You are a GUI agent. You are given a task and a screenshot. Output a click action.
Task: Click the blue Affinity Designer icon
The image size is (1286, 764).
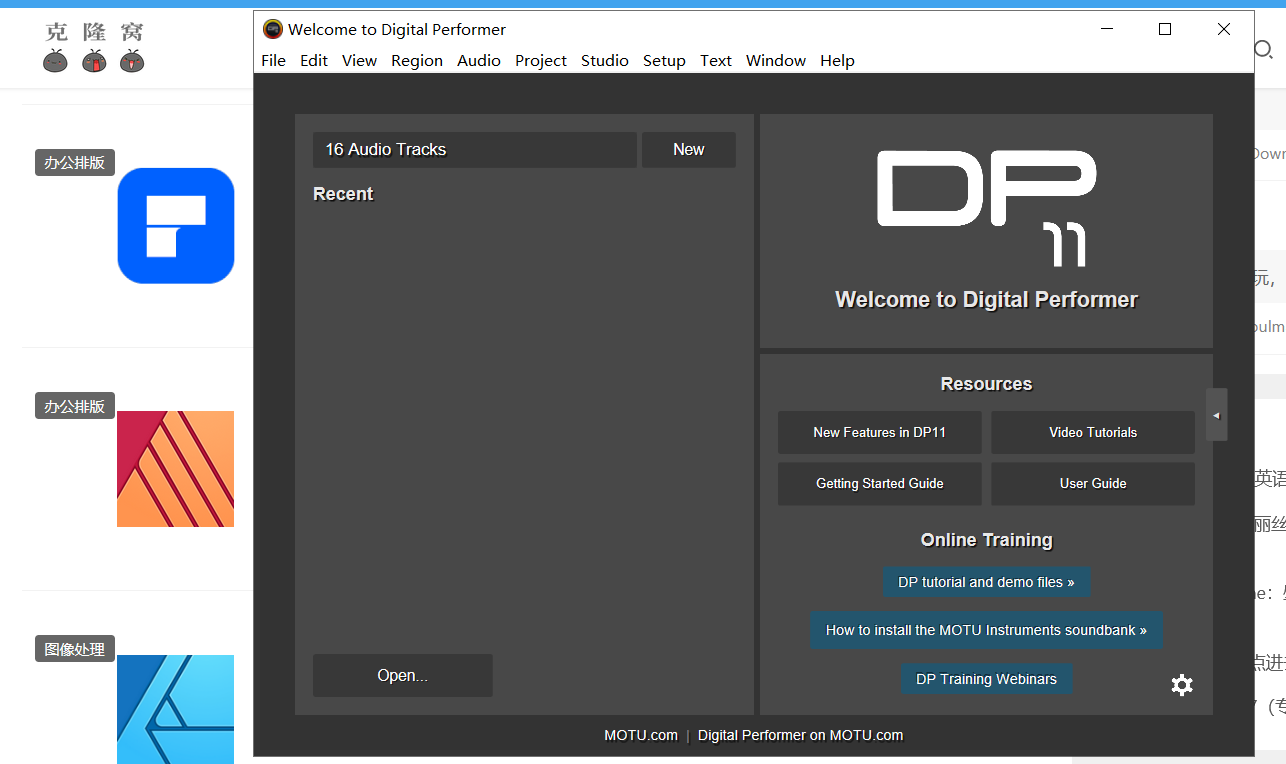coord(176,709)
